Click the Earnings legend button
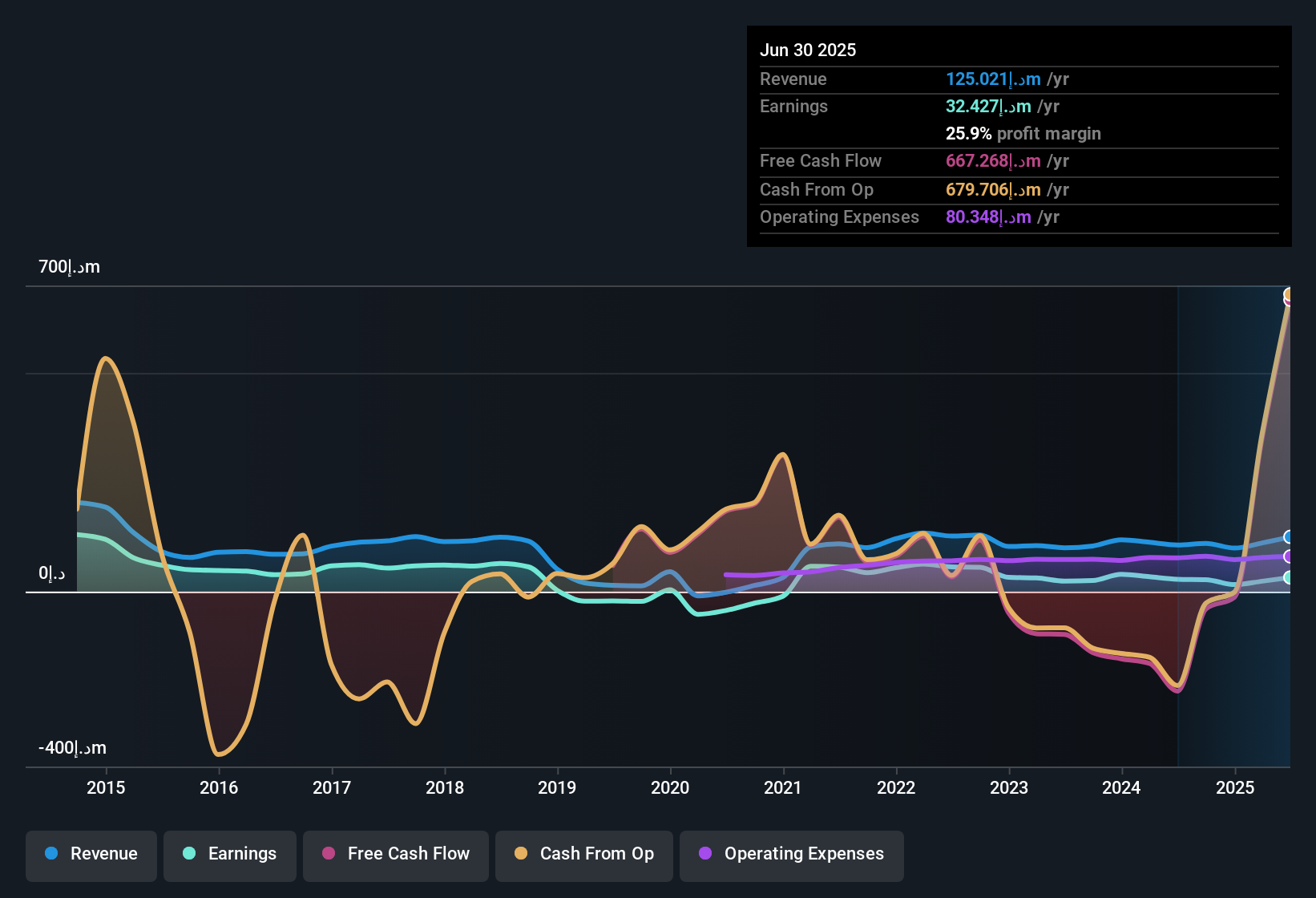Viewport: 1316px width, 898px height. click(229, 854)
